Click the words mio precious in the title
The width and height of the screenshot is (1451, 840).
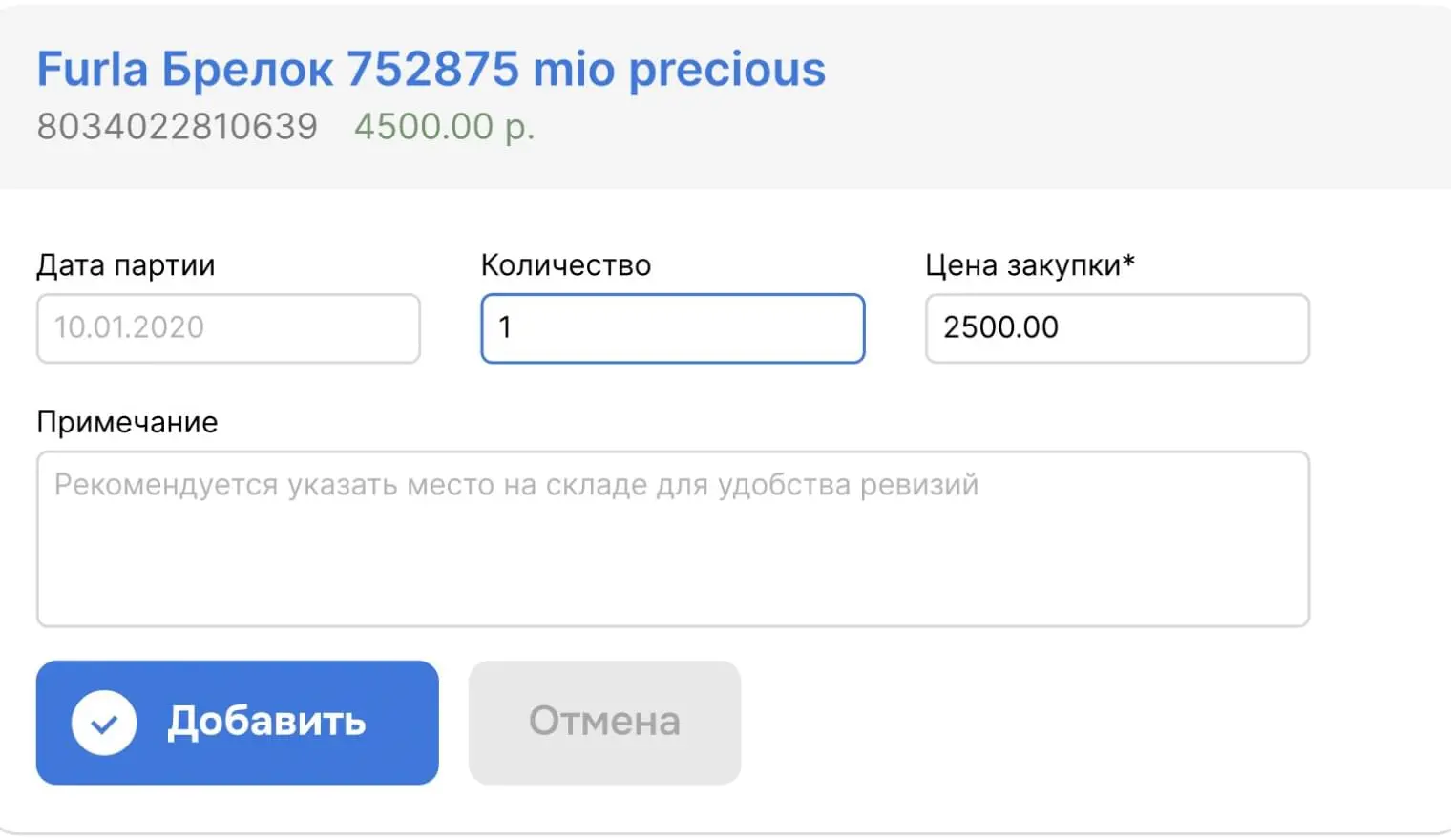click(x=679, y=70)
